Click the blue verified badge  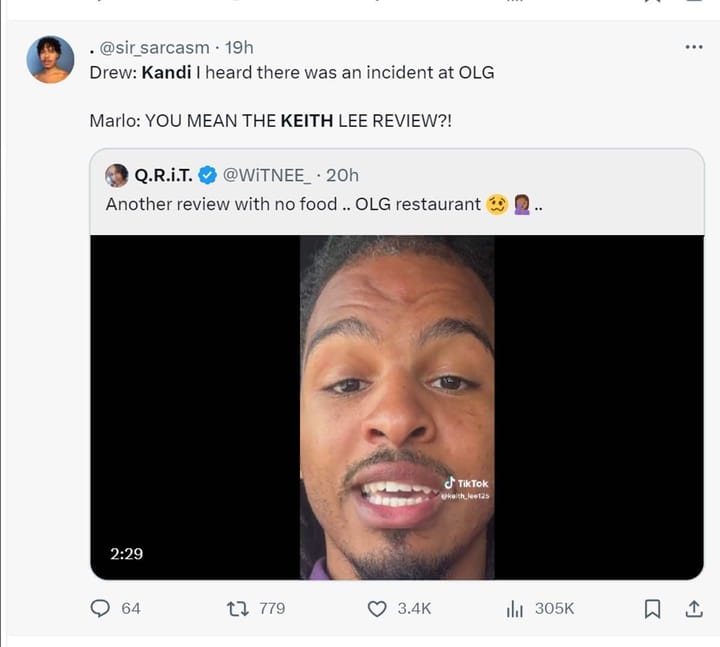[x=207, y=175]
